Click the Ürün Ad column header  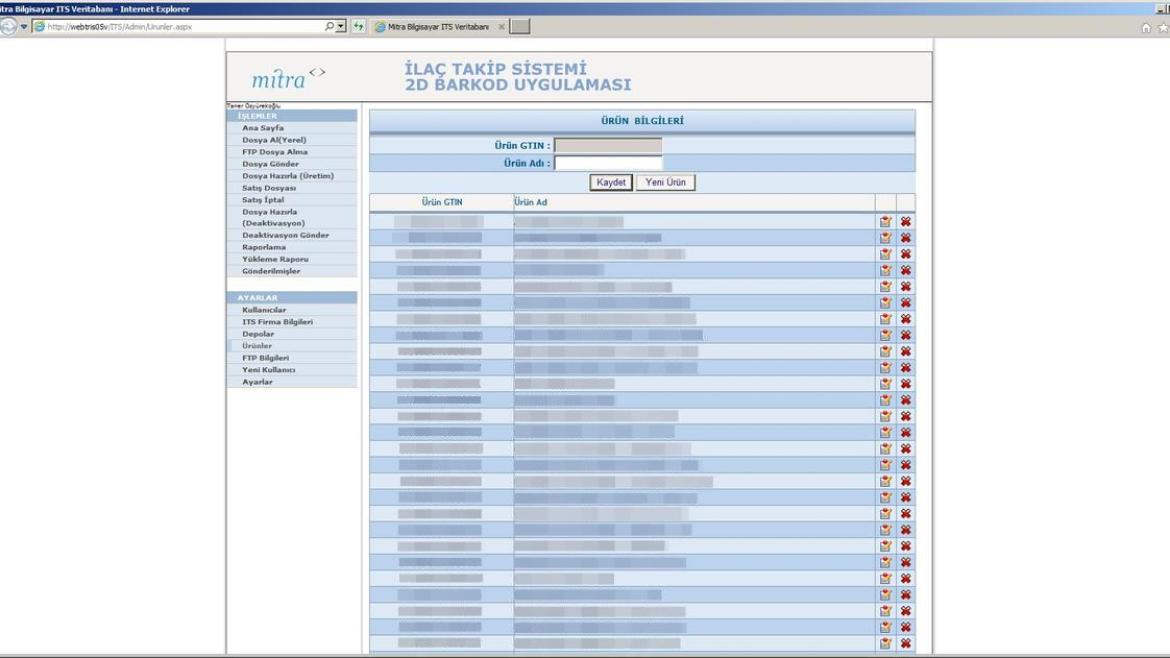click(531, 202)
